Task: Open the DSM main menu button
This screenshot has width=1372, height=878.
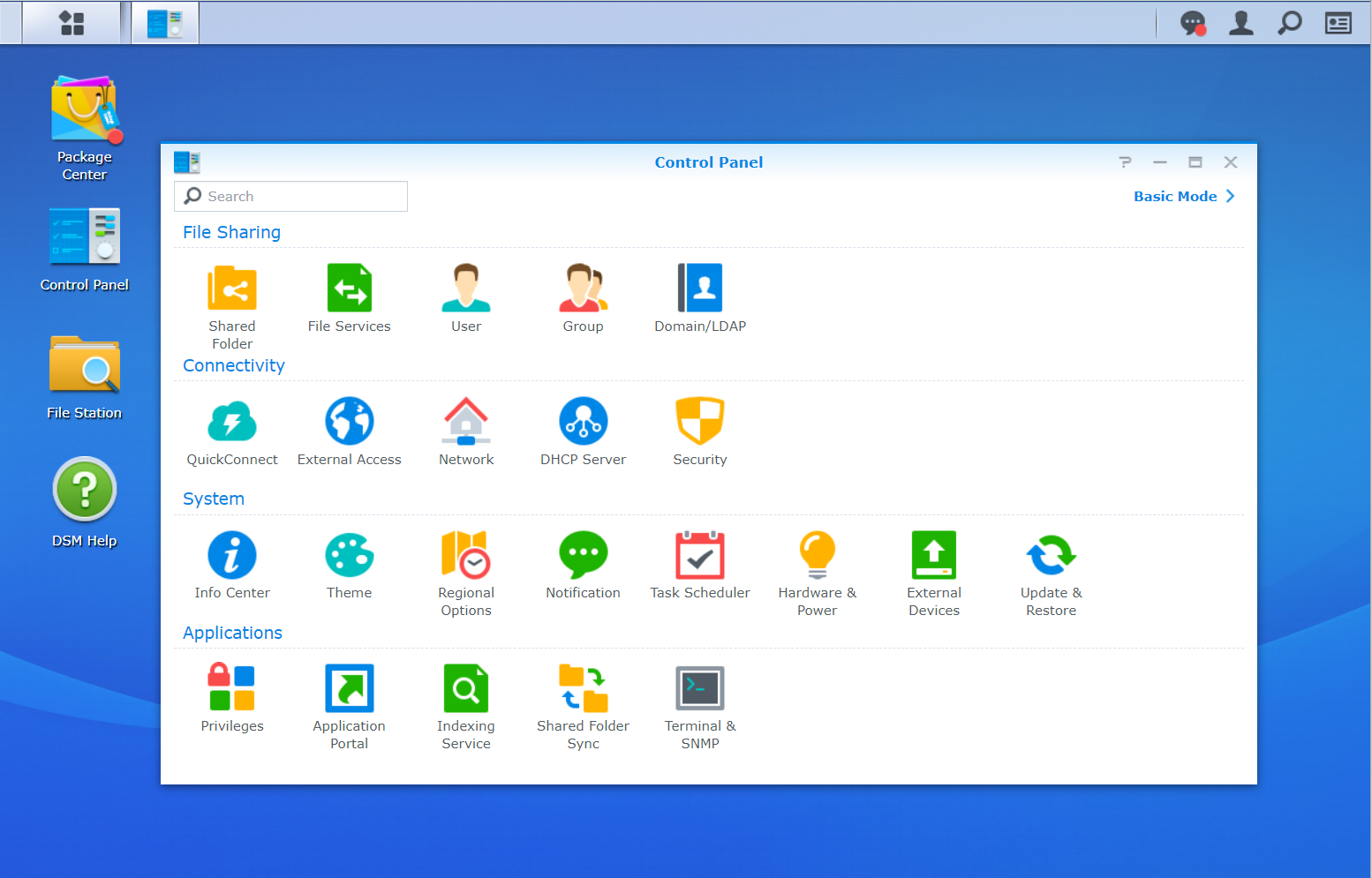Action: (72, 23)
